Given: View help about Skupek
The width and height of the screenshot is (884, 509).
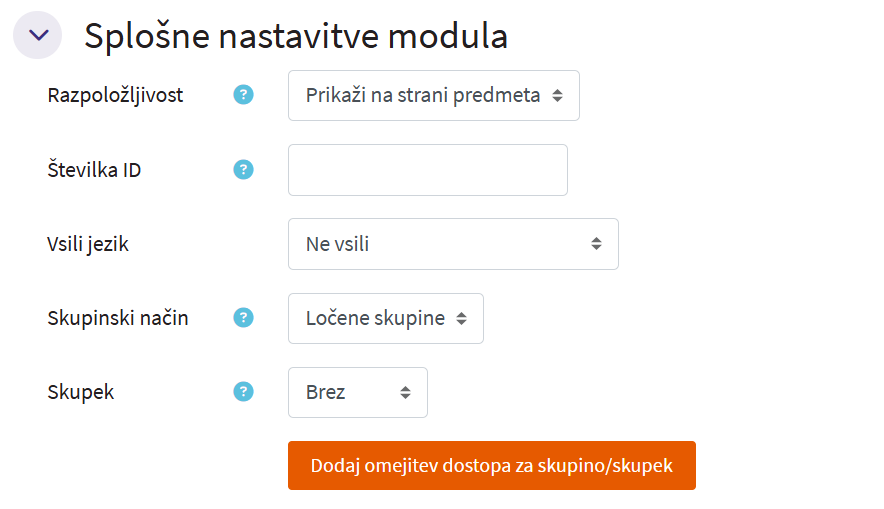Looking at the screenshot, I should 243,391.
